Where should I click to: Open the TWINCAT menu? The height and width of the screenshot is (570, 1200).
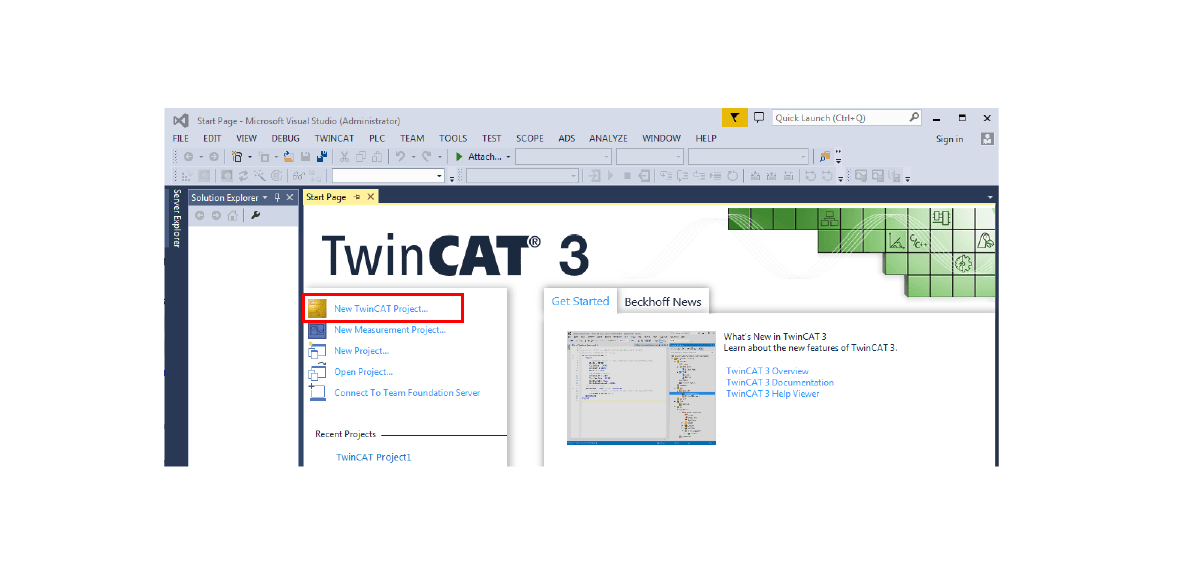click(334, 139)
